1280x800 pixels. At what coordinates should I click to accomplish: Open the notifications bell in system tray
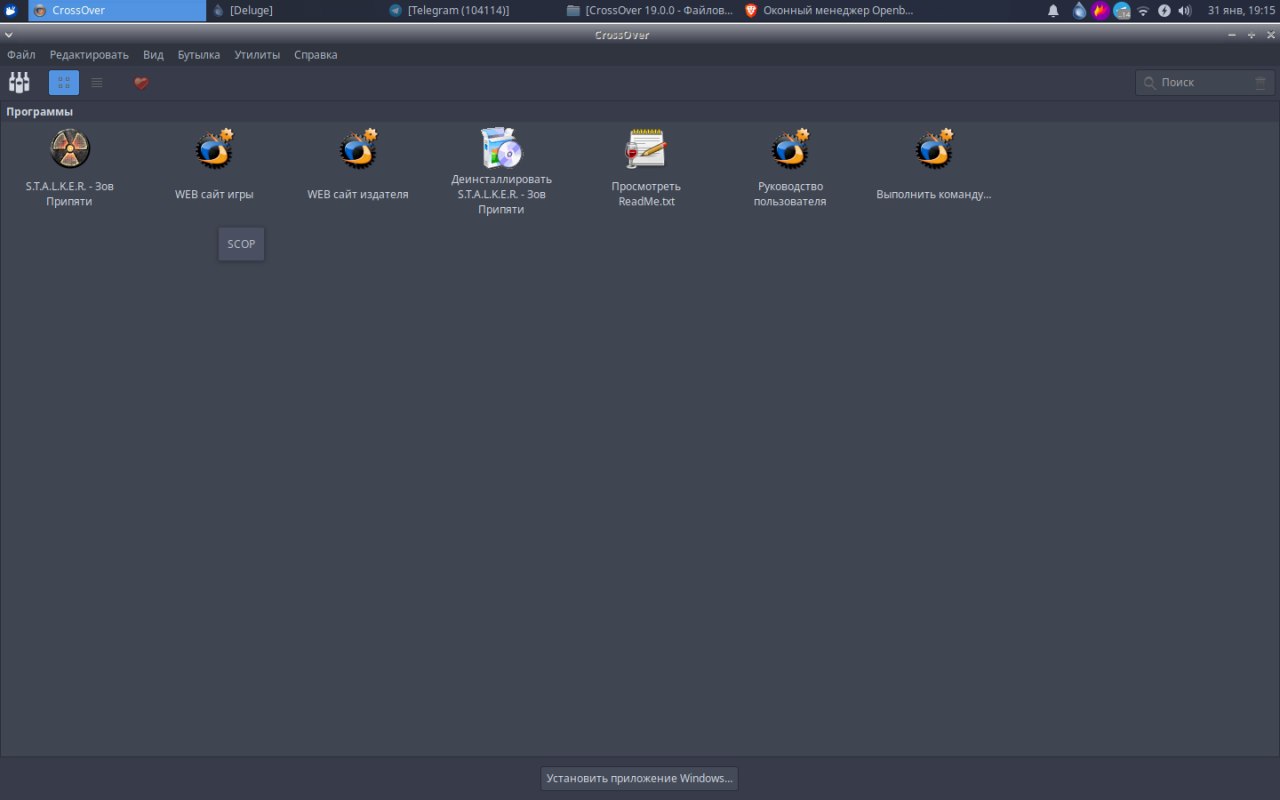pos(1053,10)
